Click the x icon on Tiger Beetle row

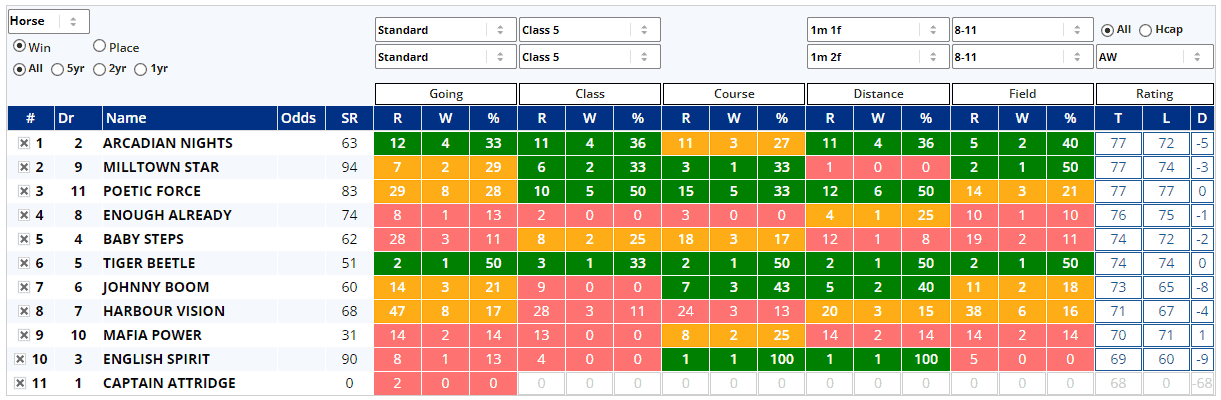pos(24,263)
